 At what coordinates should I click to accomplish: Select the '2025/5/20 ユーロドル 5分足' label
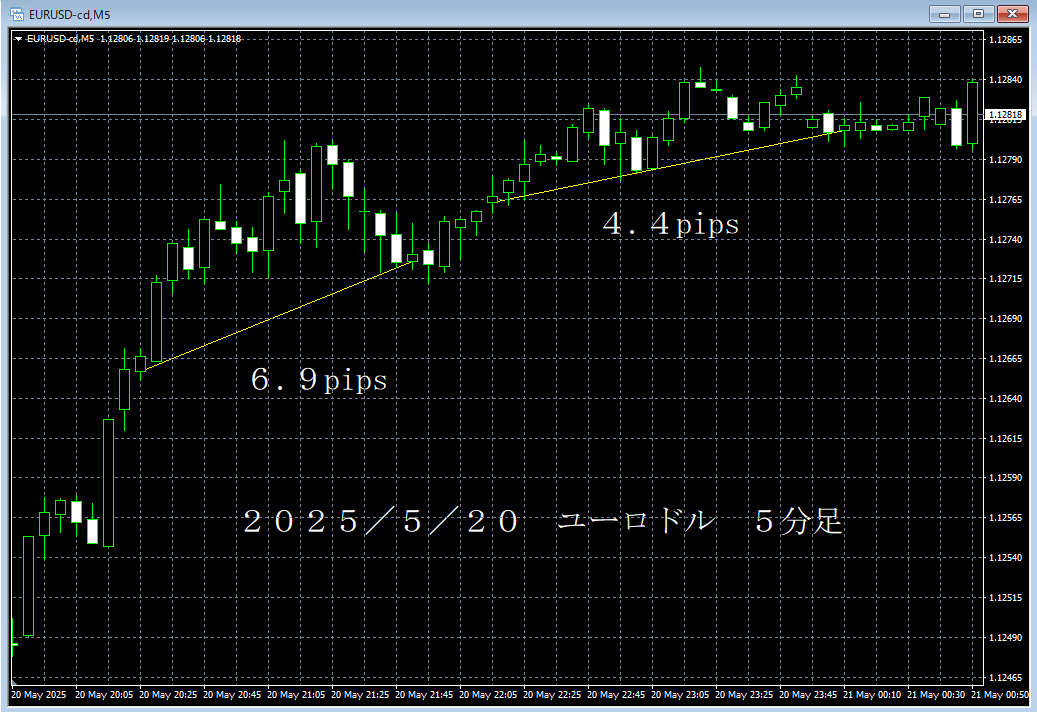coord(542,521)
